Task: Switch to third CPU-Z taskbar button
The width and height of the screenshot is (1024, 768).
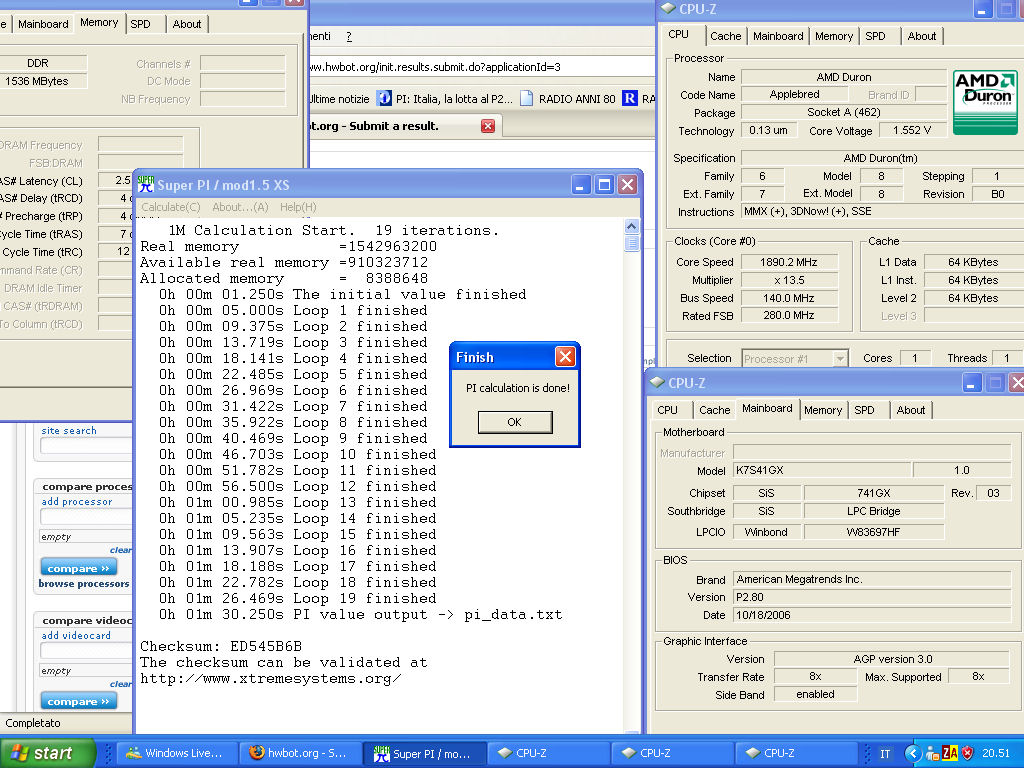Action: 795,754
